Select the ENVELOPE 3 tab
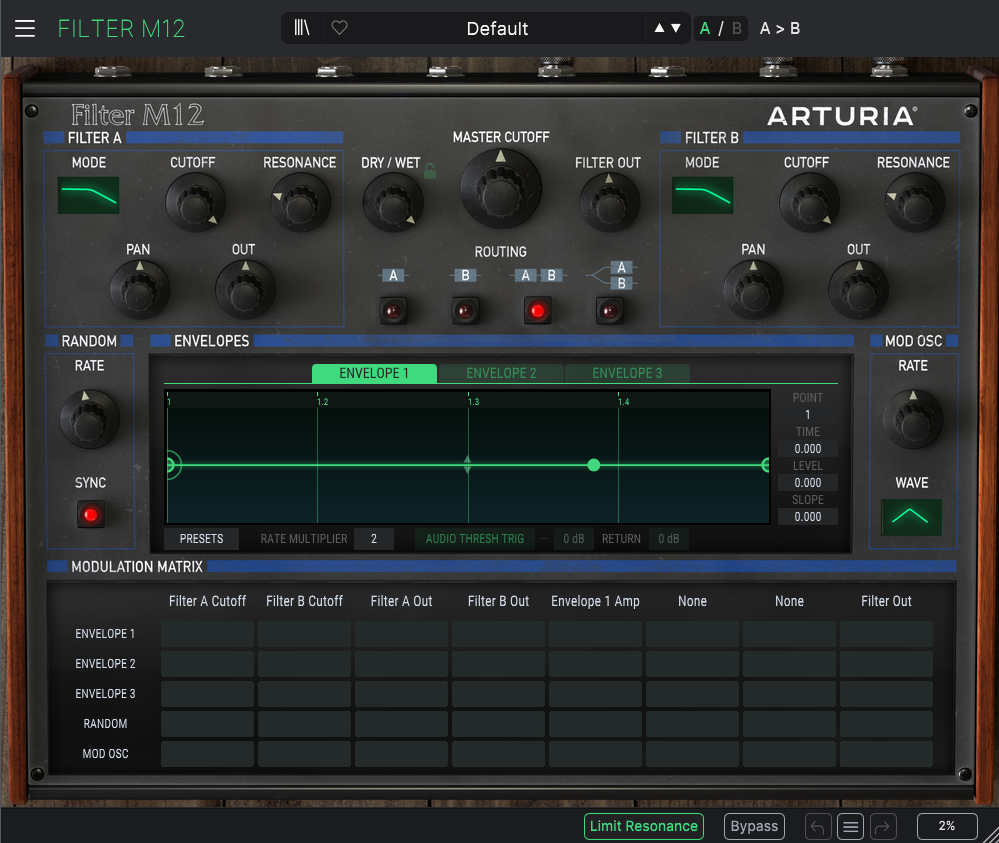Image resolution: width=999 pixels, height=843 pixels. coord(627,373)
